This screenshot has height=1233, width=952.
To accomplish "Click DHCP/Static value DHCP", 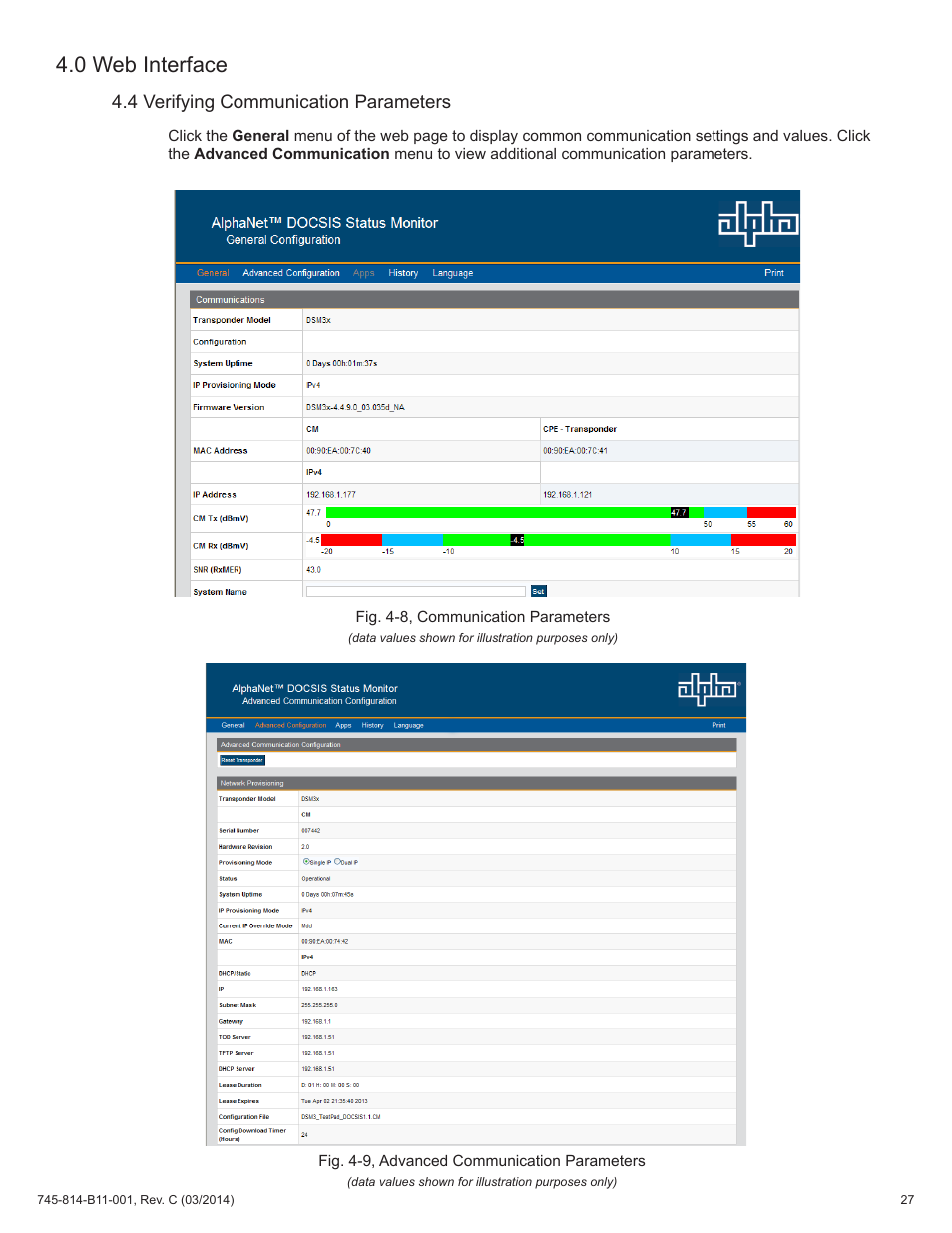I will (x=309, y=974).
